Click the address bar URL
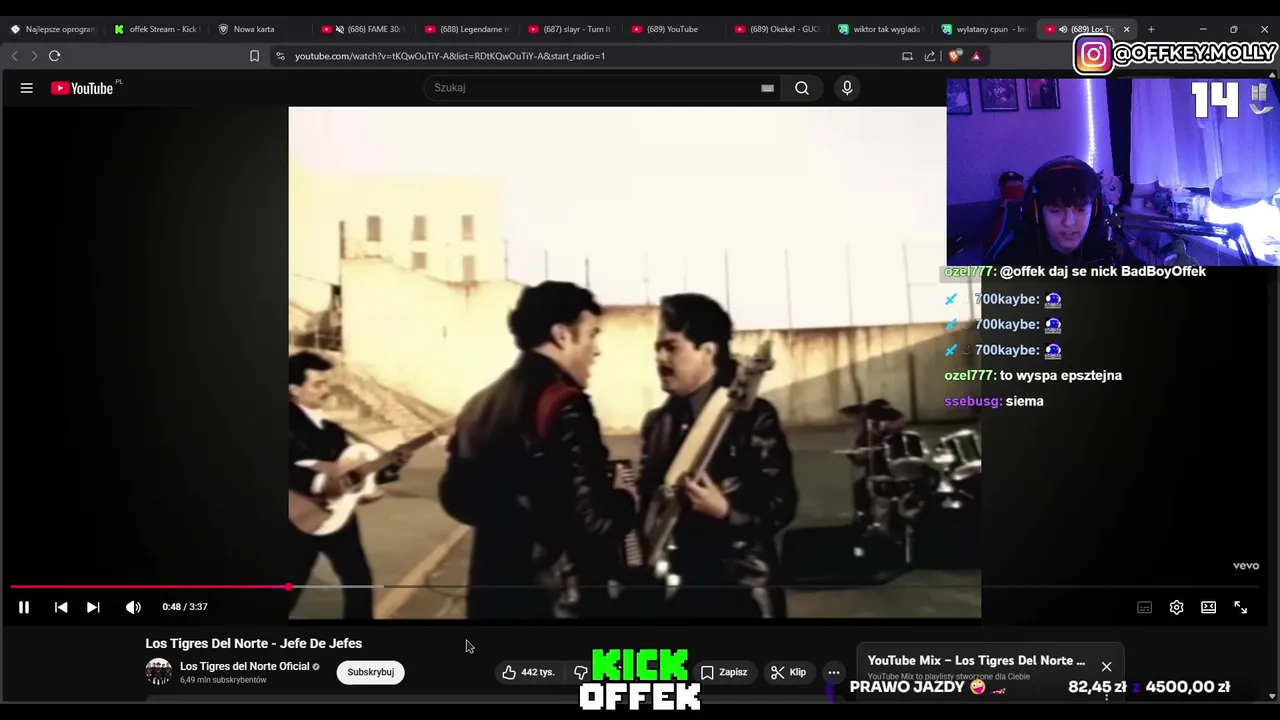Image resolution: width=1280 pixels, height=720 pixels. 450,56
